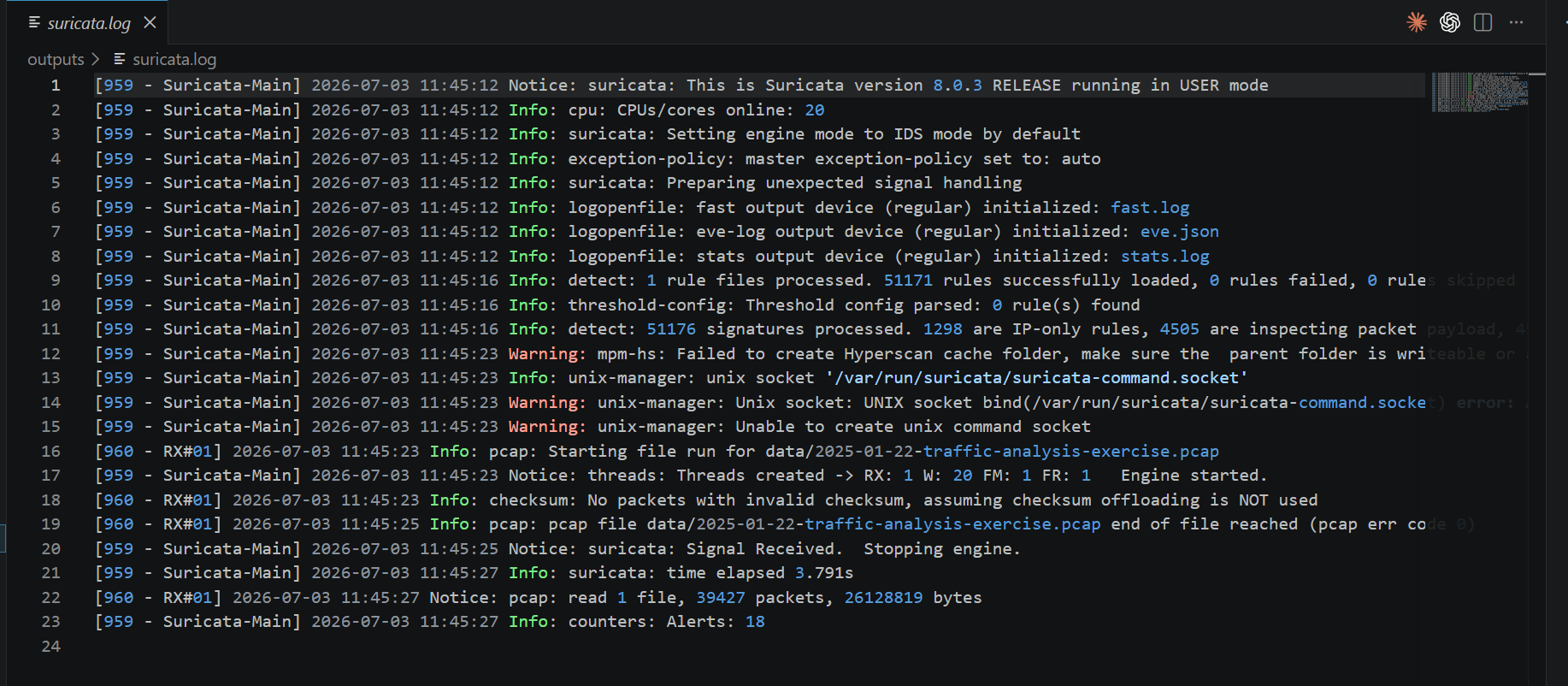
Task: Place cursor on Alerts count 18
Action: click(755, 621)
